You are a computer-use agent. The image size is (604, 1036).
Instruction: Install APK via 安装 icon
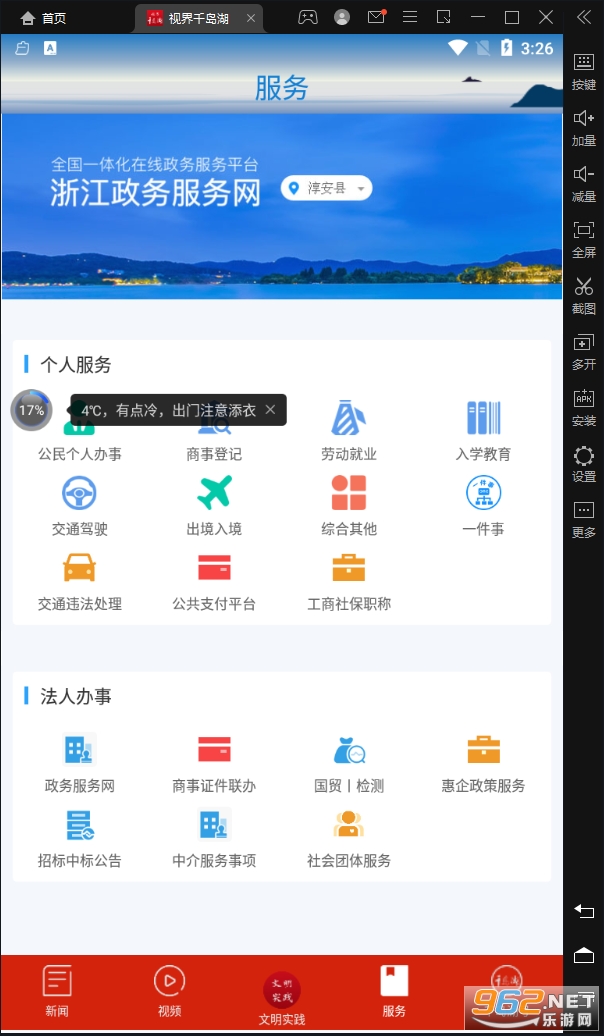pos(584,398)
